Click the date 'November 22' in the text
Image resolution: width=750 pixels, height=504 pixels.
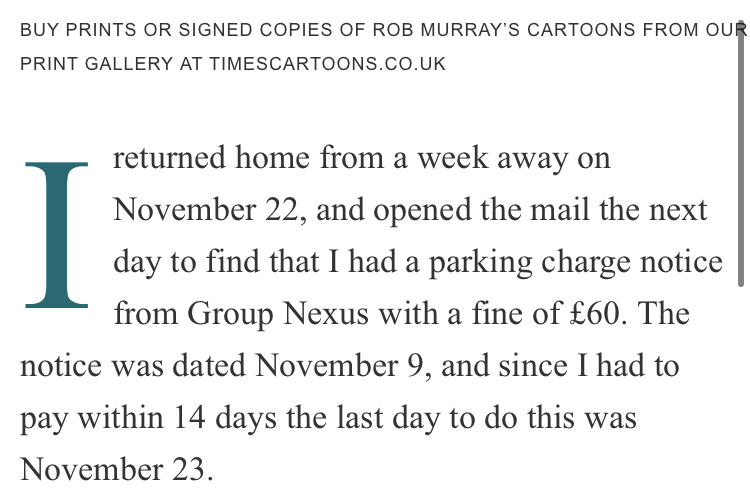pos(206,210)
